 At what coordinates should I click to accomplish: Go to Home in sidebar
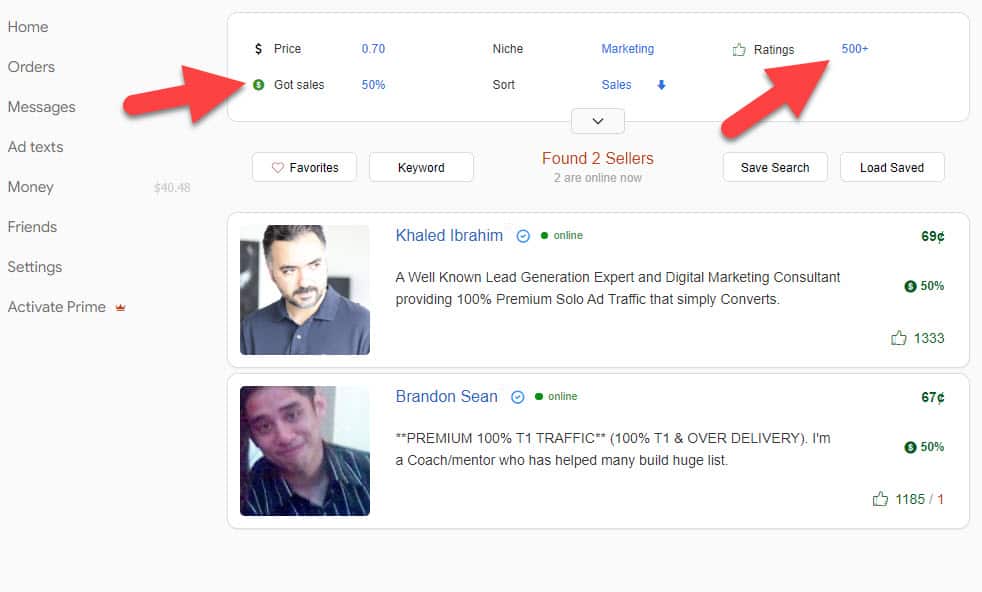tap(28, 27)
